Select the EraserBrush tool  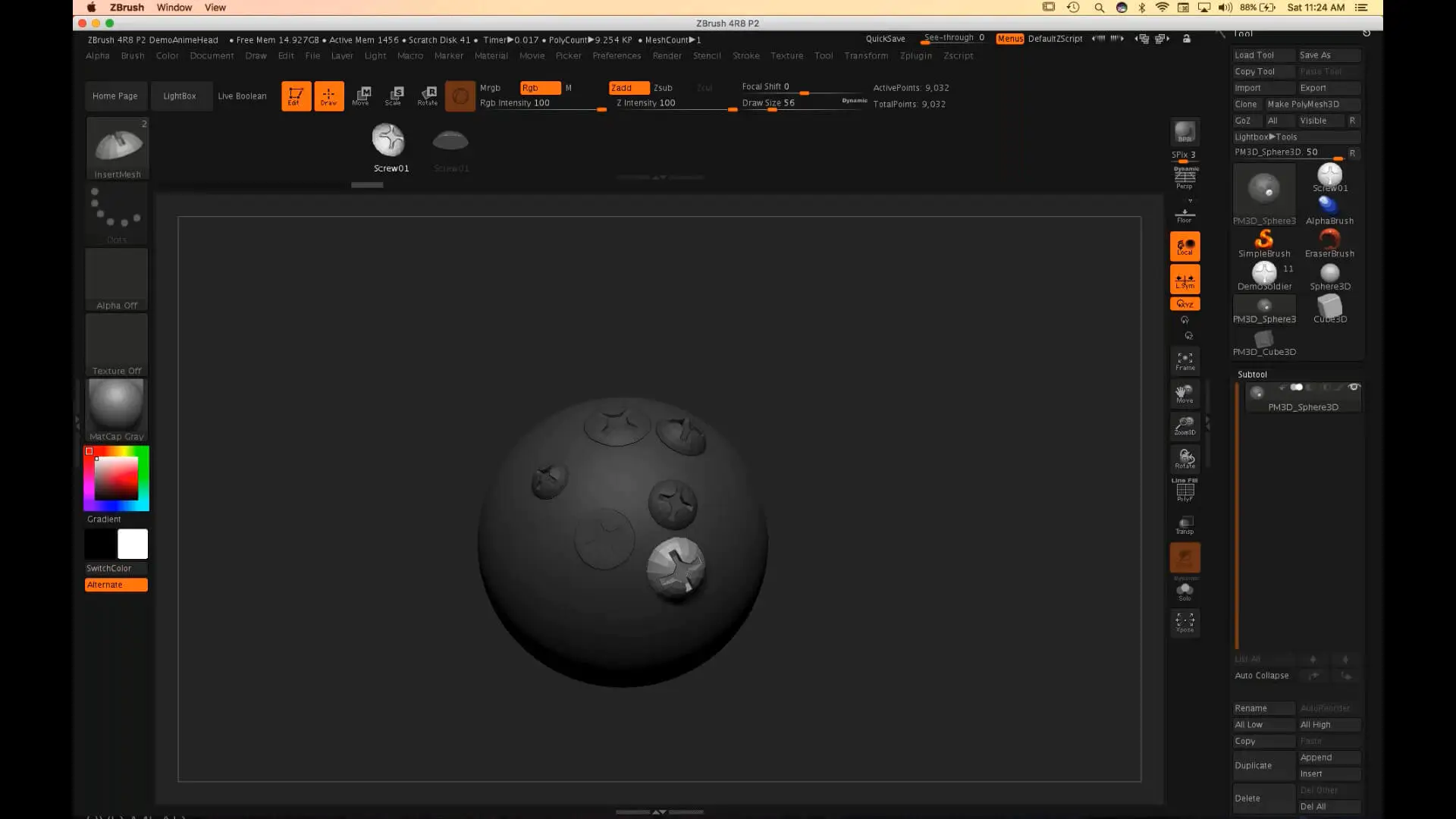1329,243
